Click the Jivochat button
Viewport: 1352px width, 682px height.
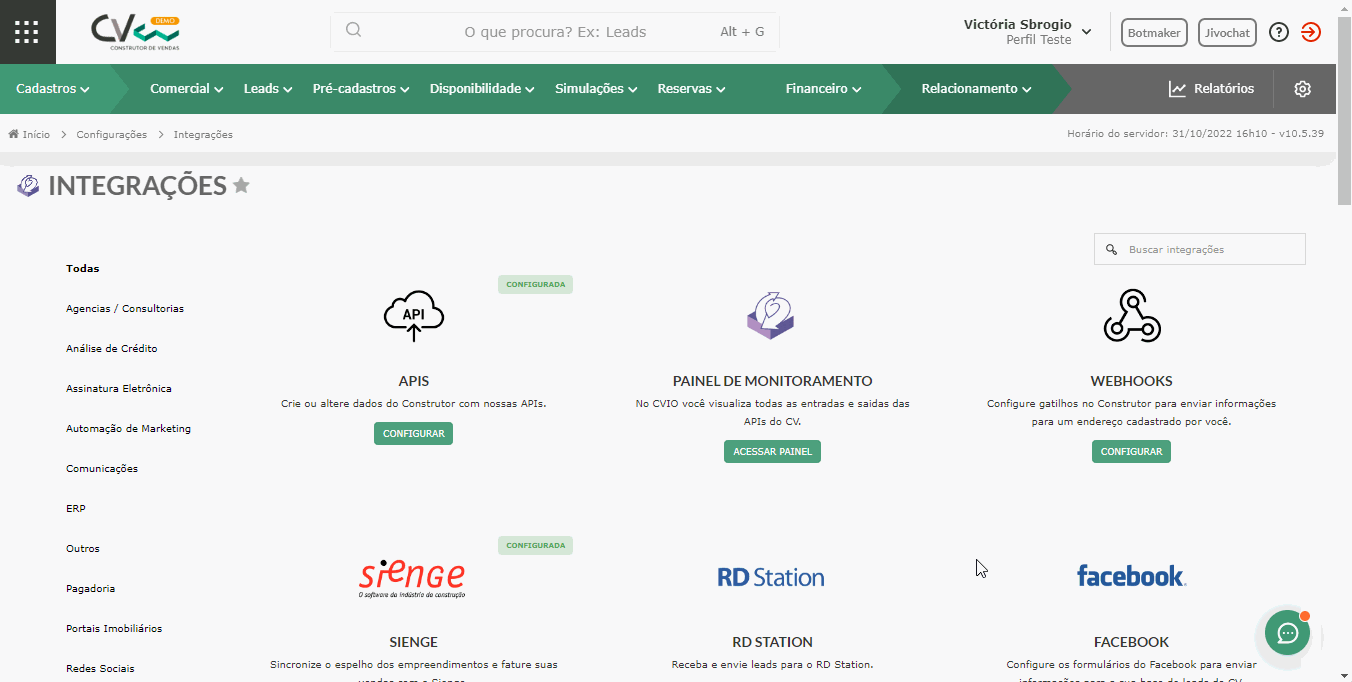1227,33
